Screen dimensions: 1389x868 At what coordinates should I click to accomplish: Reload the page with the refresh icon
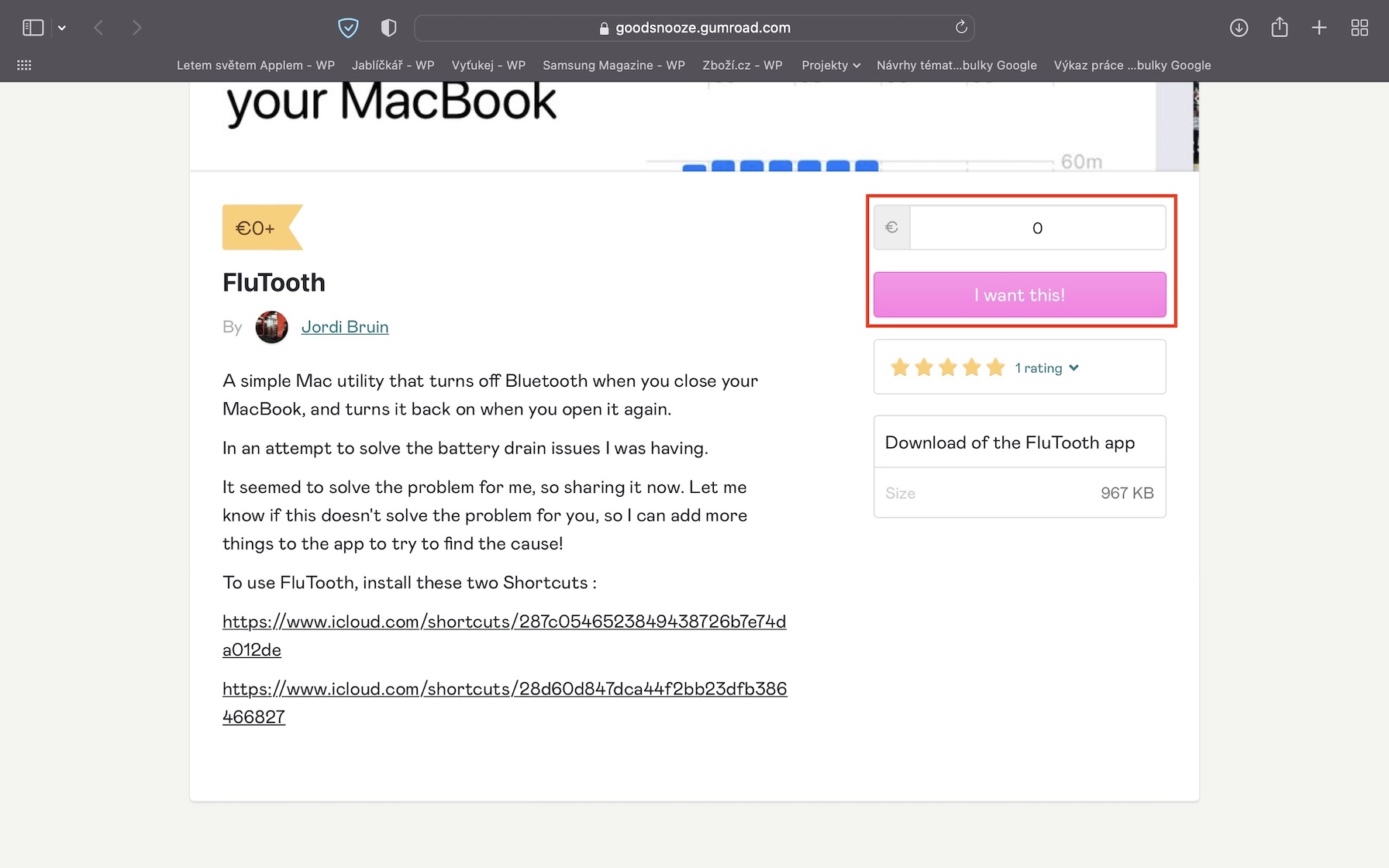tap(961, 27)
